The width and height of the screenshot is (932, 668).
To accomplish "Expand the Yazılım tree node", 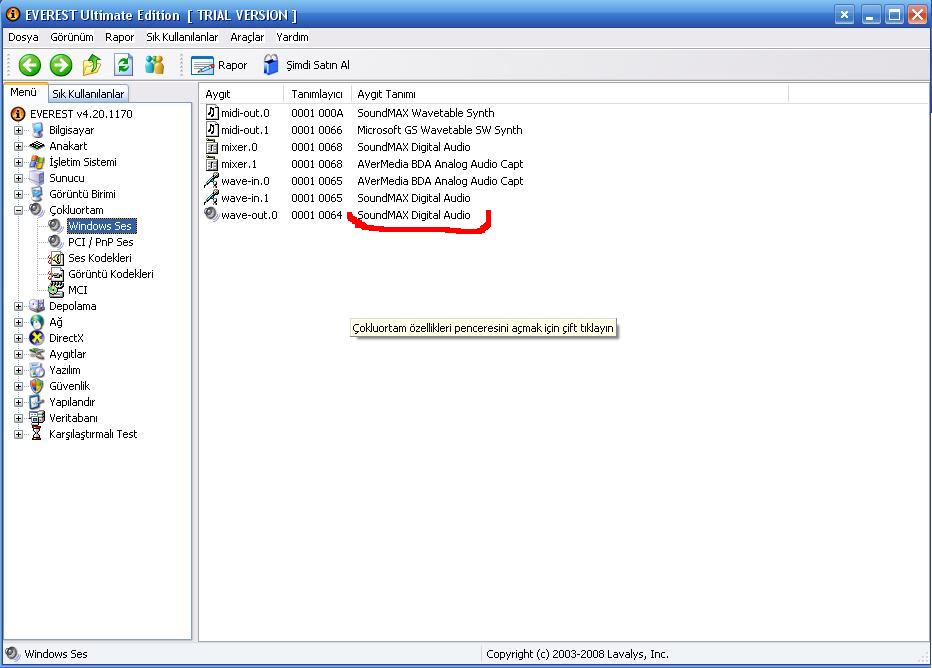I will click(18, 371).
